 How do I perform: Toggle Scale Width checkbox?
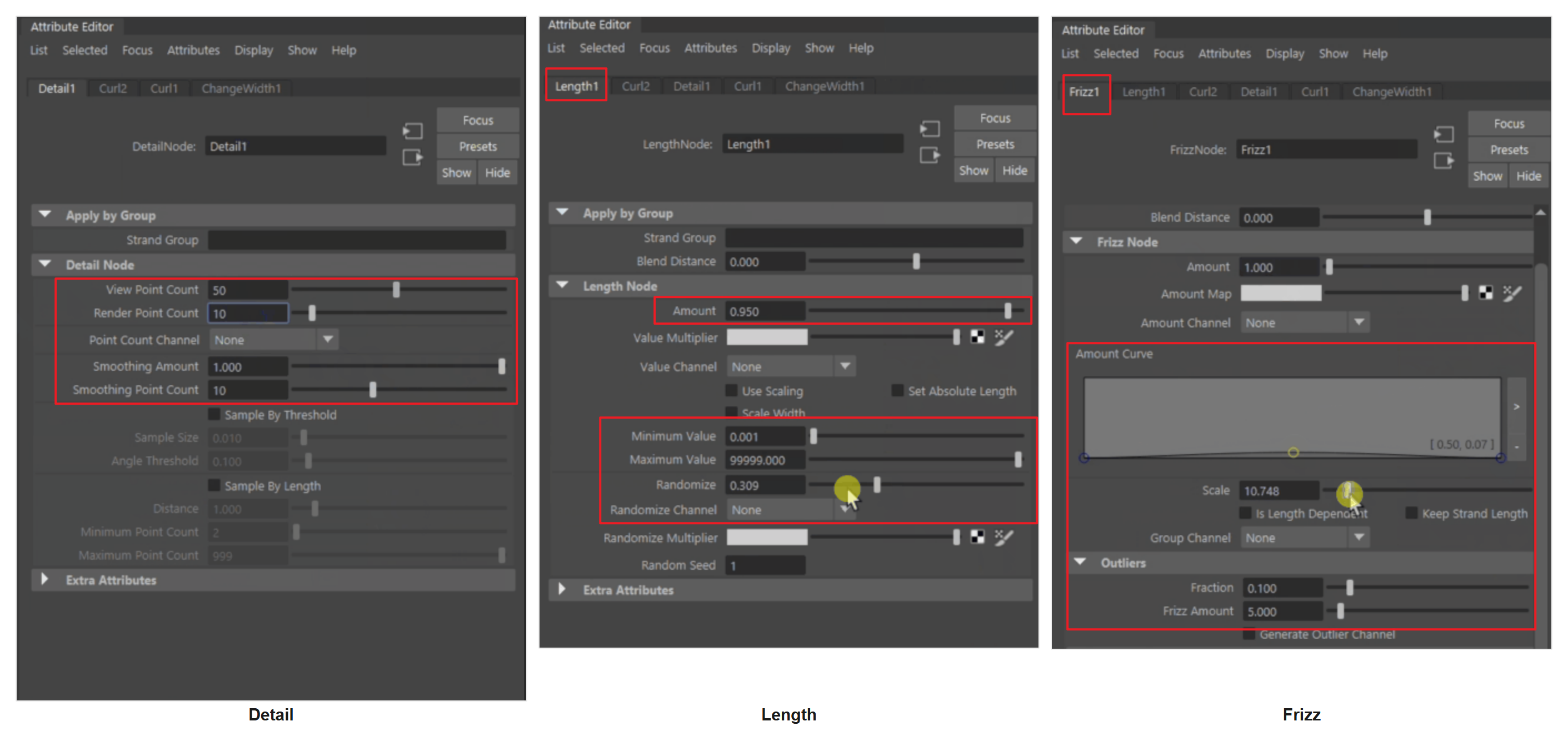tap(732, 412)
